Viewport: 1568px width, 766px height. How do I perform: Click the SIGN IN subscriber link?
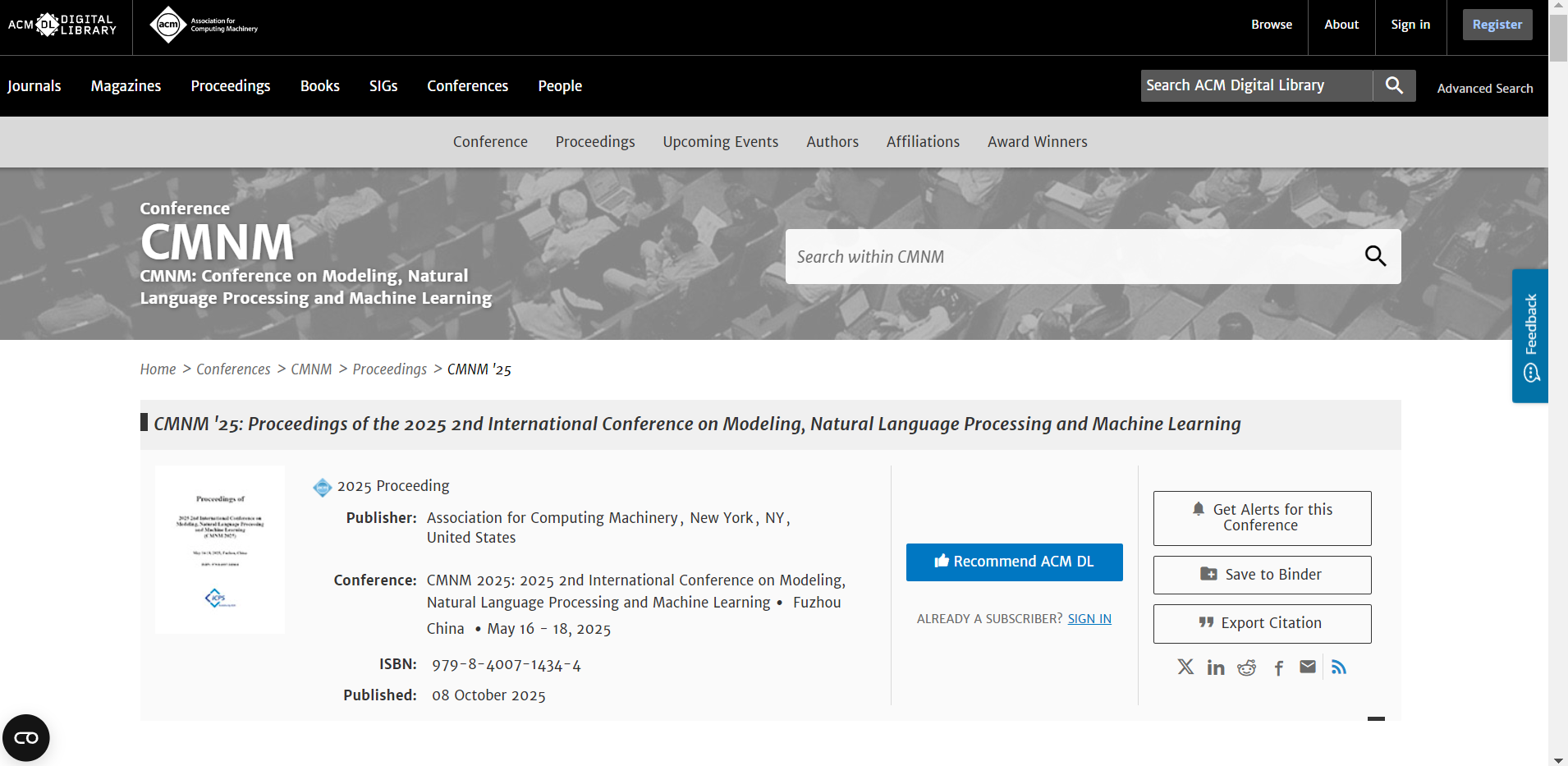click(1089, 619)
